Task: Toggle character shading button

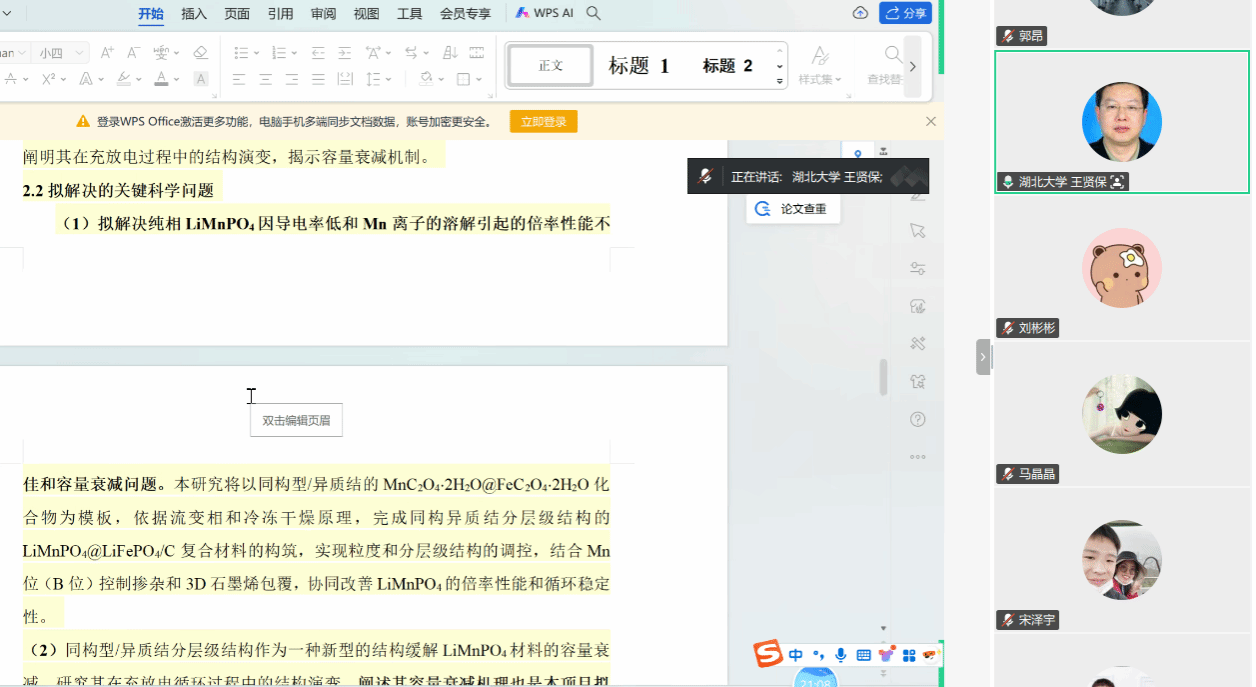Action: 201,79
